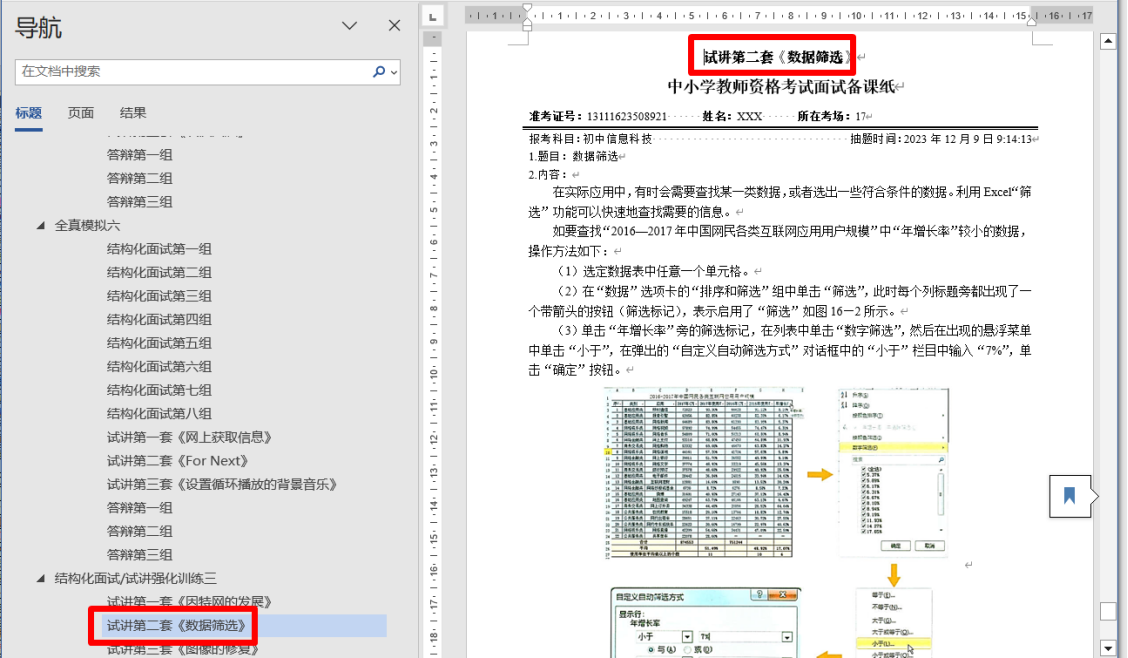Click the blue bookmark icon at right edge

(x=1069, y=495)
